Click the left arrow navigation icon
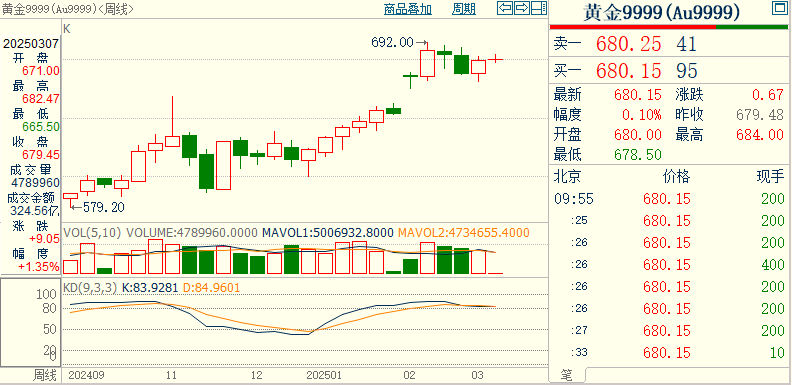This screenshot has height=385, width=792. coord(505,8)
